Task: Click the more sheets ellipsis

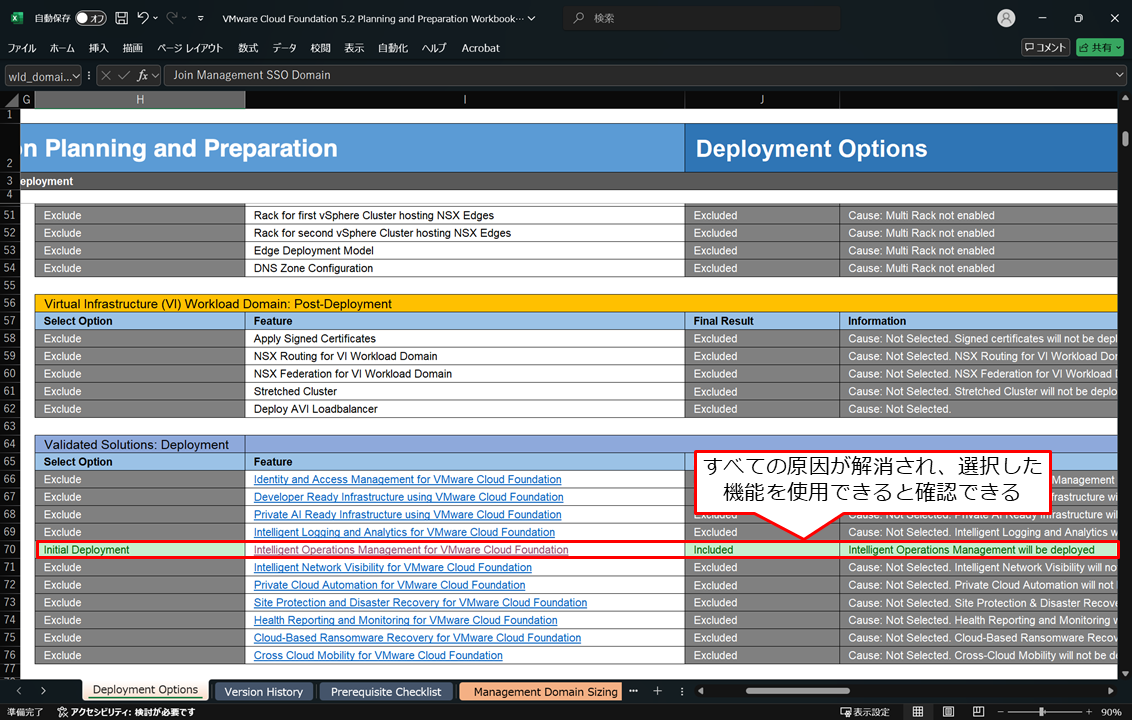Action: [633, 691]
